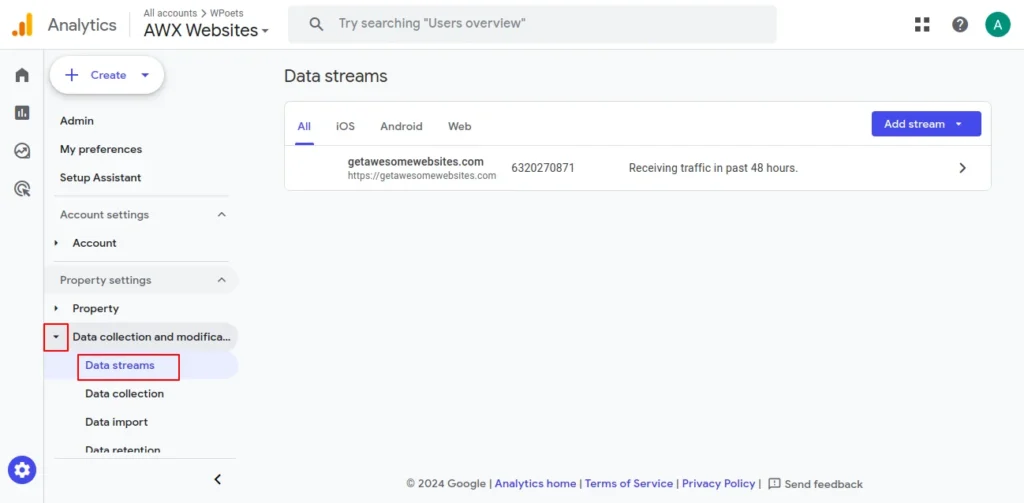The width and height of the screenshot is (1024, 503).
Task: Click the Privacy Policy link
Action: (x=718, y=484)
